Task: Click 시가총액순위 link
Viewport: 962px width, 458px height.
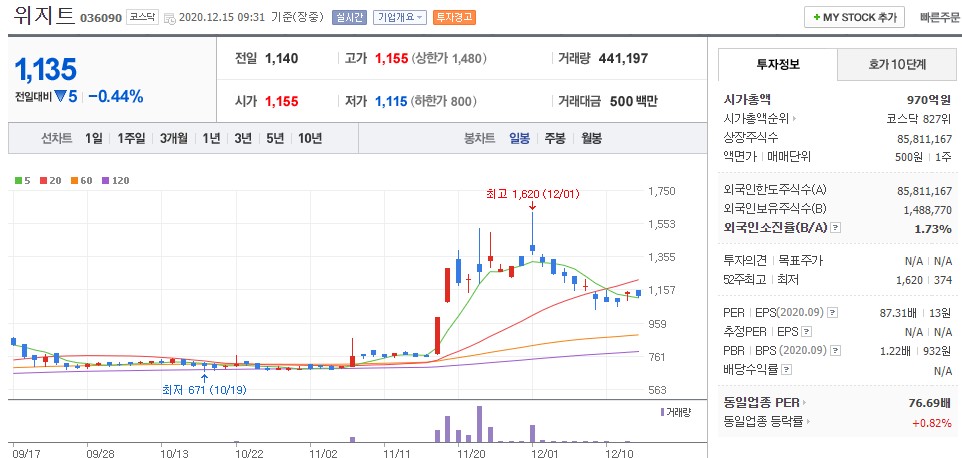Action: 757,119
